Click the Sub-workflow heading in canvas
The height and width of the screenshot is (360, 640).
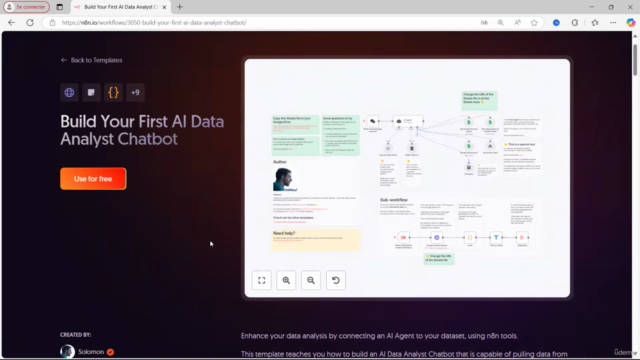[394, 200]
